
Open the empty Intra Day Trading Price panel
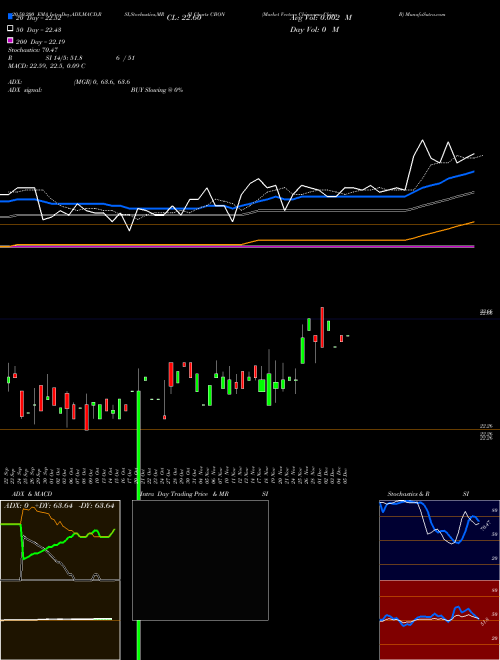coord(200,560)
